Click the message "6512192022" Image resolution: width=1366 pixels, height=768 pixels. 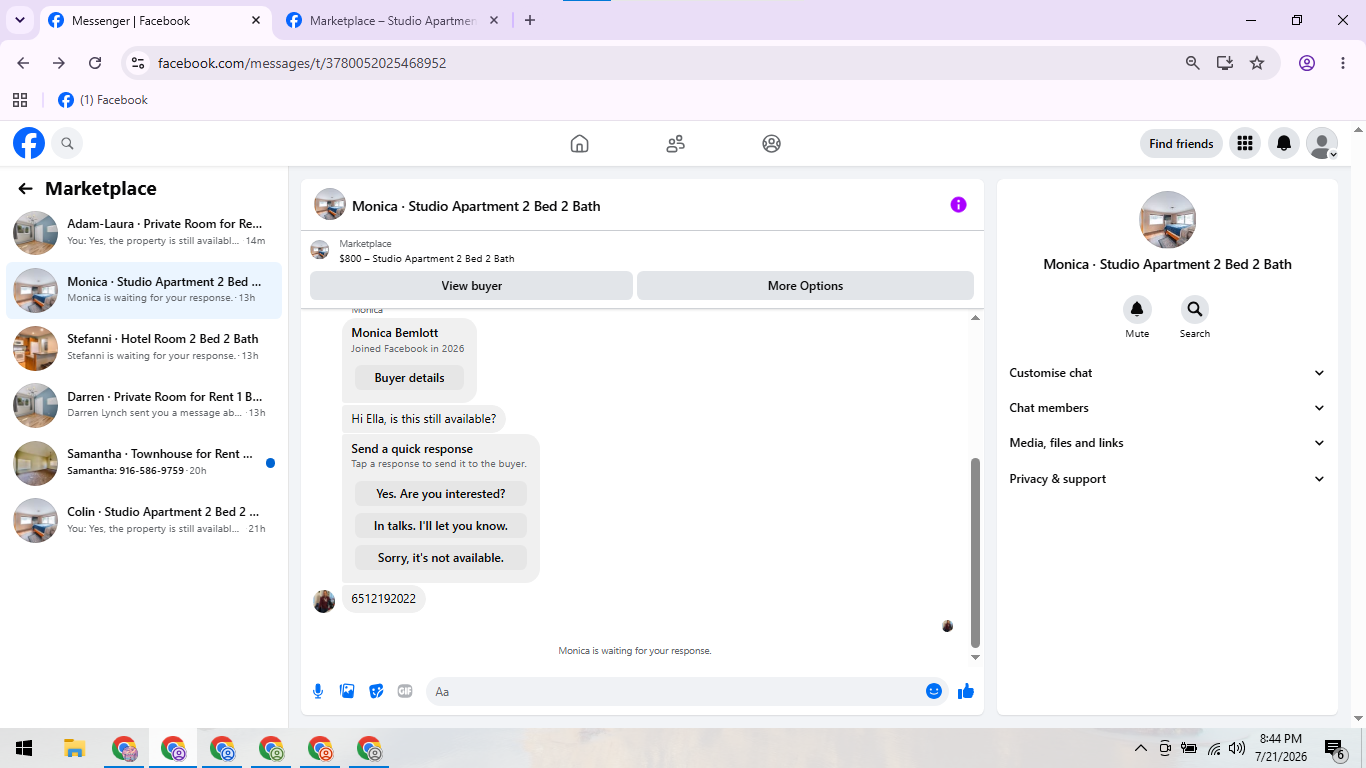coord(384,599)
